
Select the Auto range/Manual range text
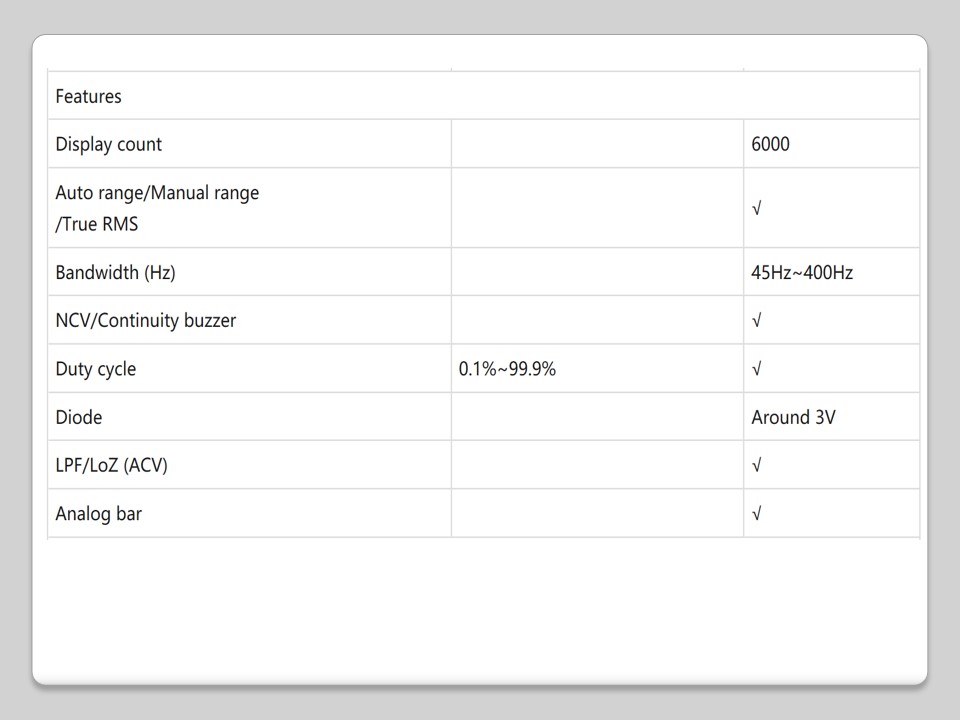click(x=157, y=192)
